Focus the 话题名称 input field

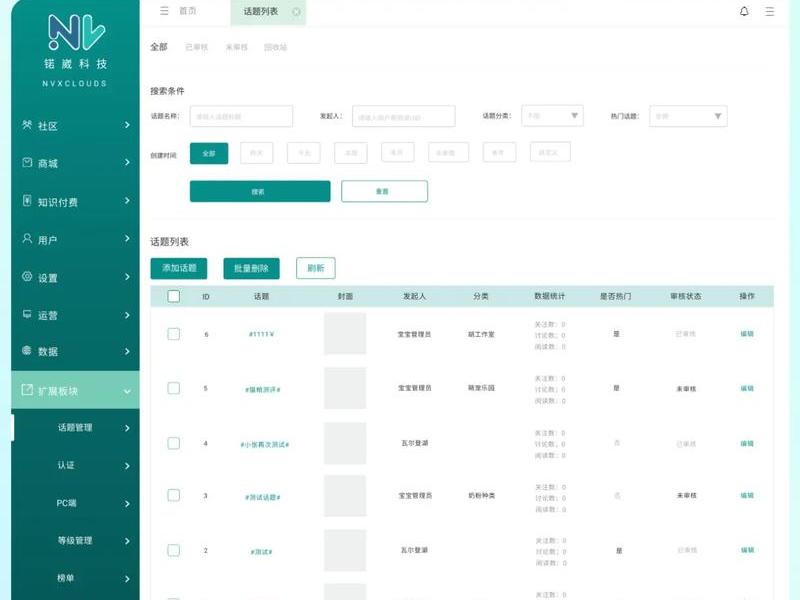click(241, 116)
